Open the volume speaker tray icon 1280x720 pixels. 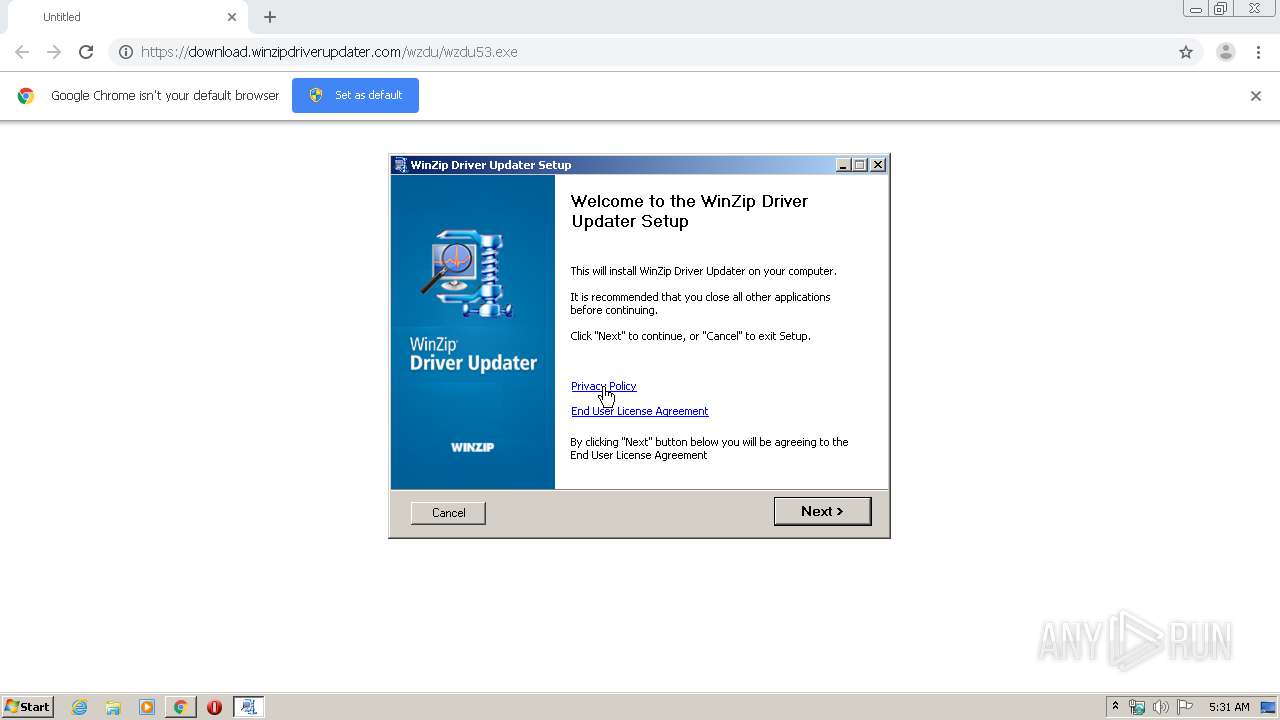1161,707
